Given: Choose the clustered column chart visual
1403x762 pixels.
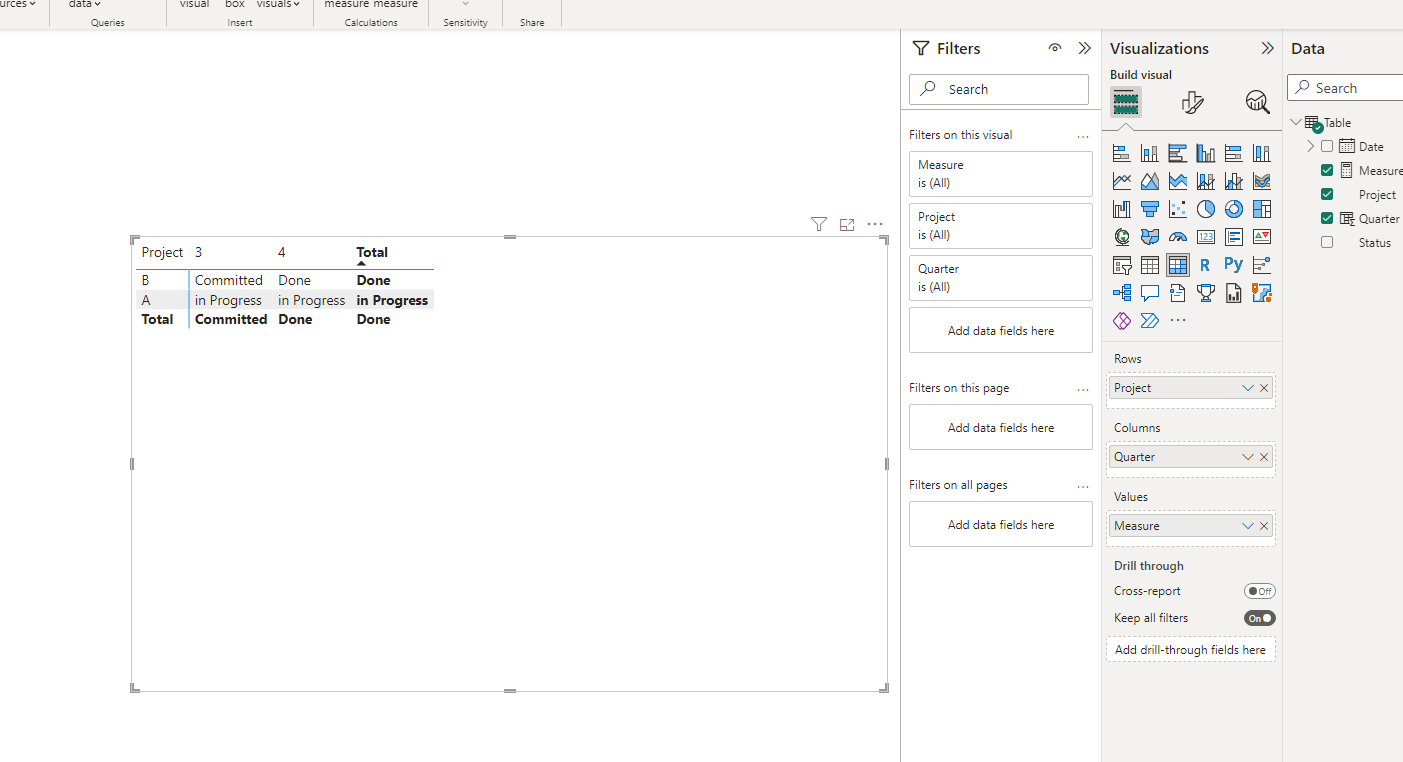Looking at the screenshot, I should 1206,154.
